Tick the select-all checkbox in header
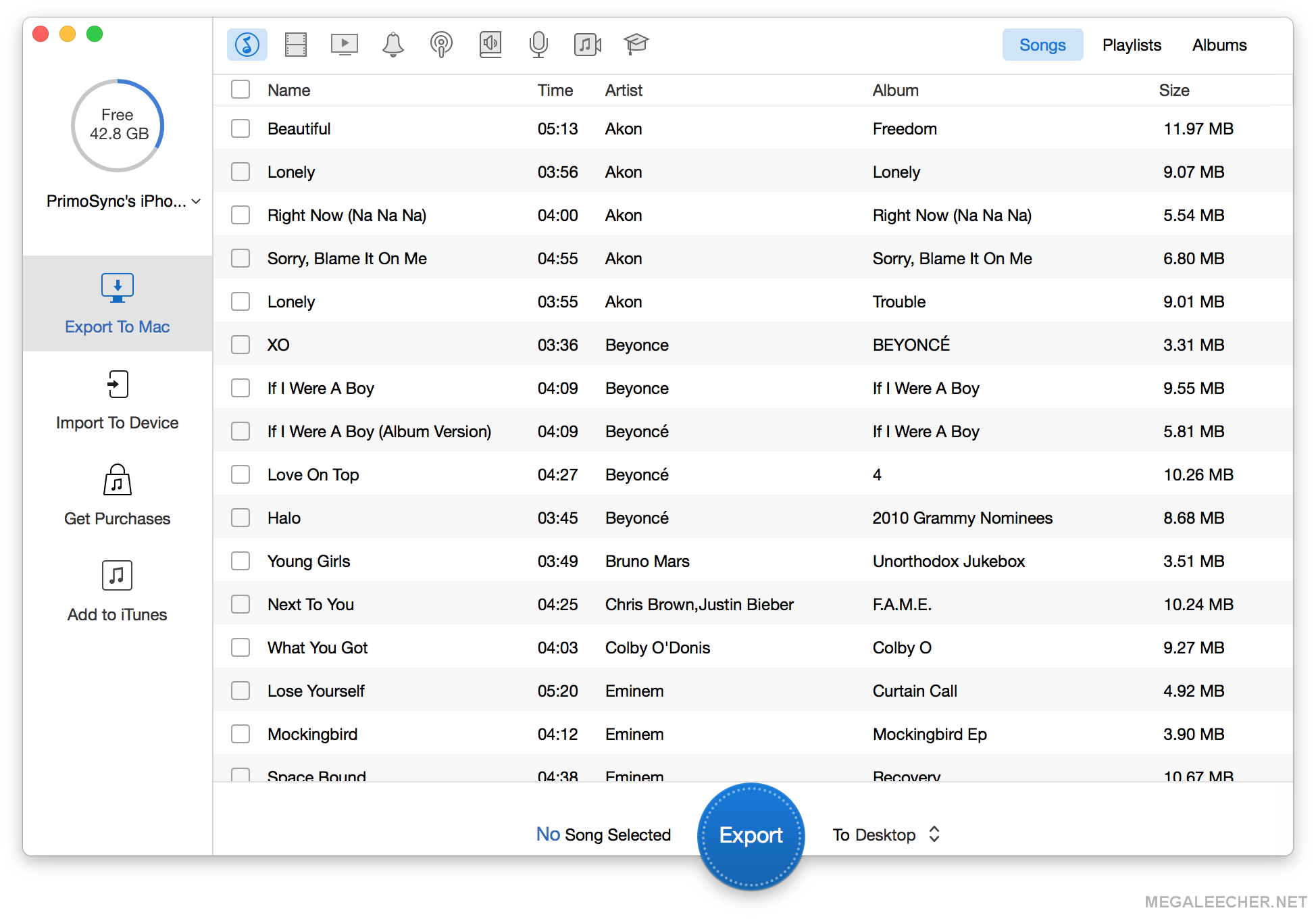 coord(241,90)
